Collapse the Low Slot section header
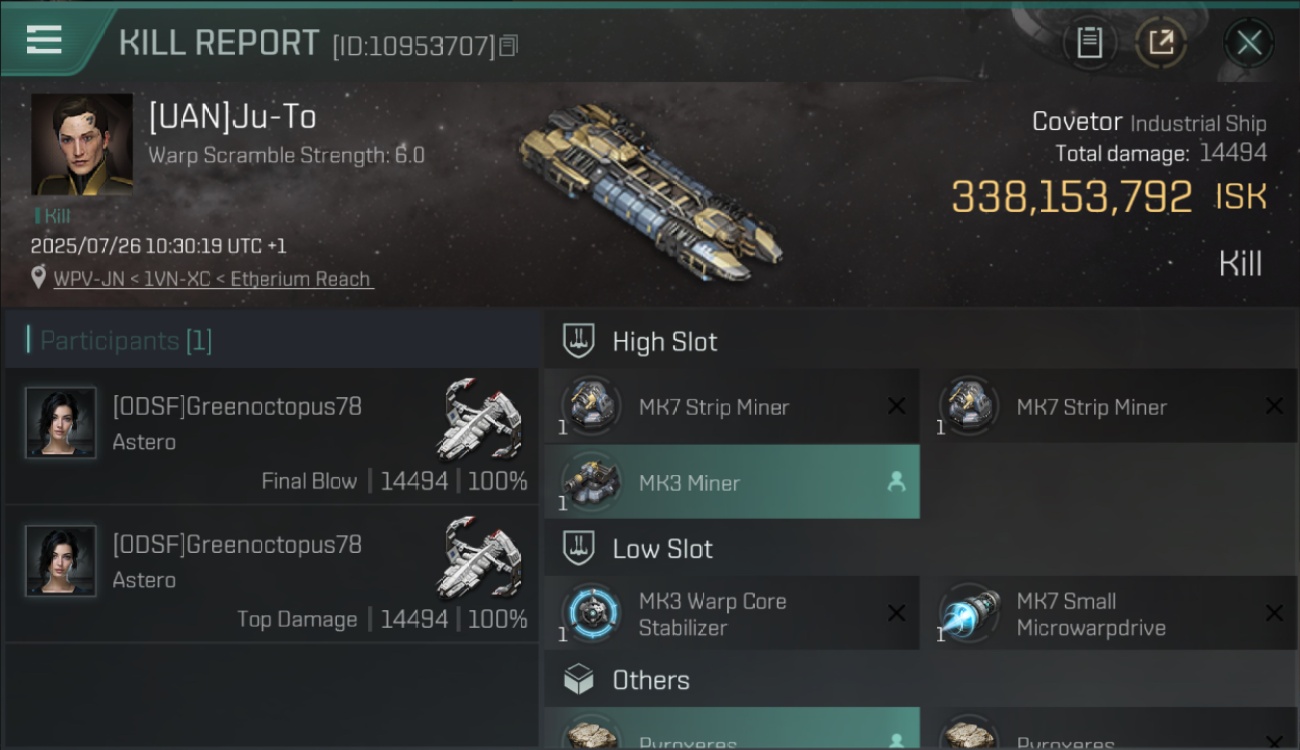Screen dimensions: 1300x750 (x=921, y=548)
